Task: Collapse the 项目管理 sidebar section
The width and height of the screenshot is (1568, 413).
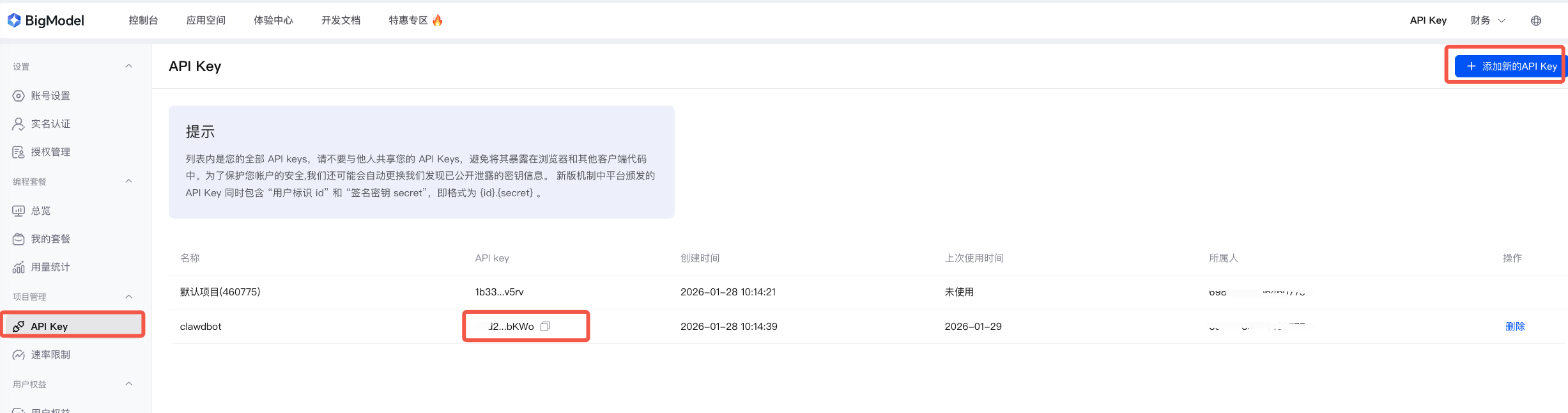Action: pyautogui.click(x=129, y=297)
